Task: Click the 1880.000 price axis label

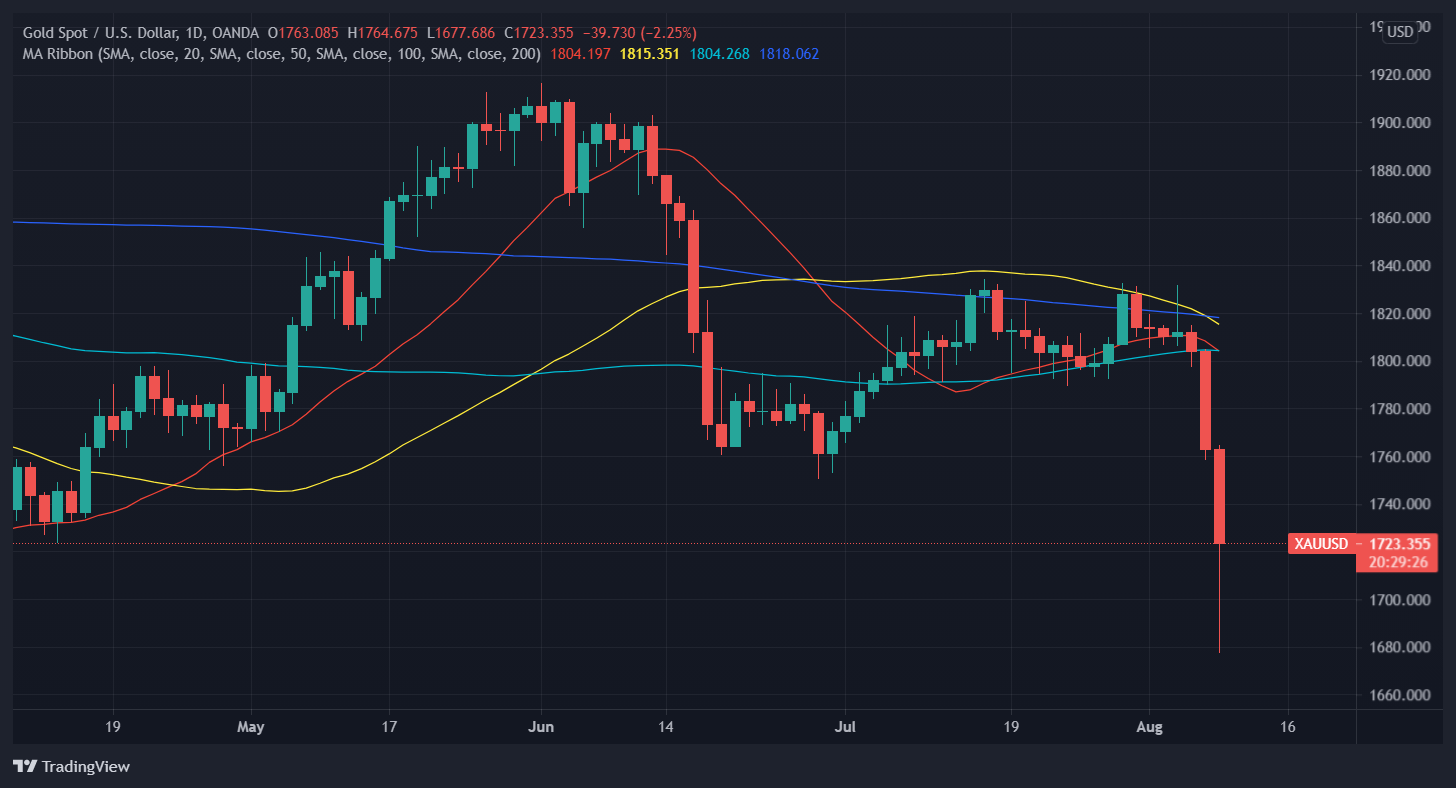Action: tap(1401, 171)
